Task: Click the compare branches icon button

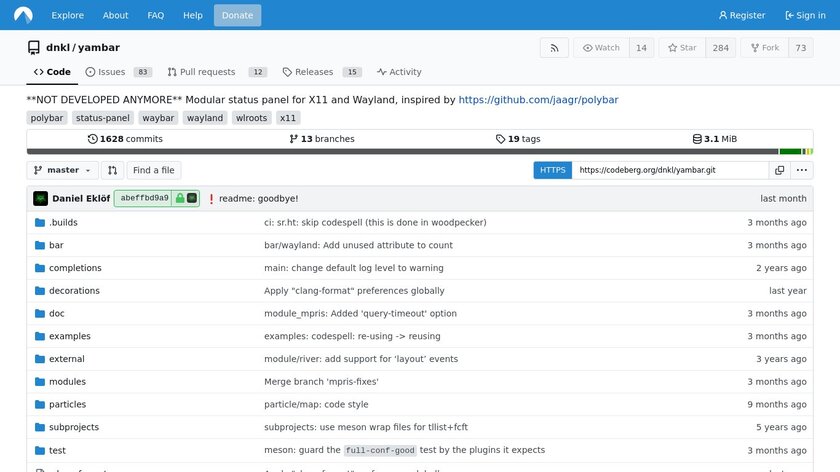Action: point(112,170)
